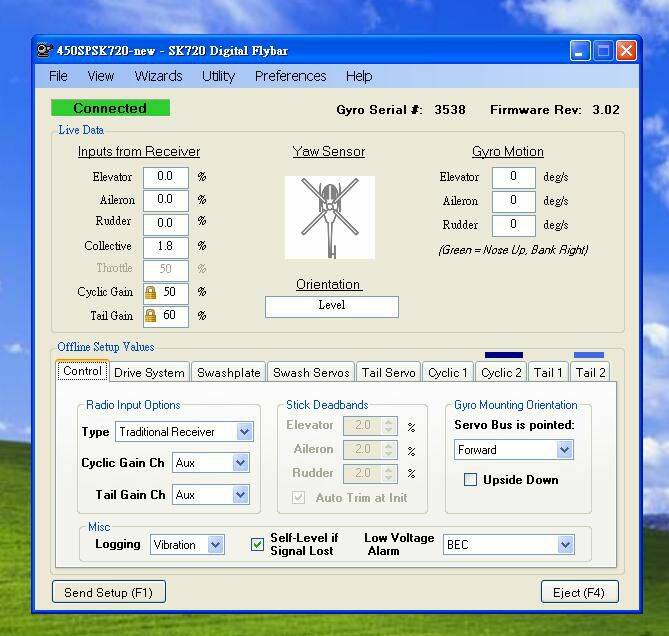Screen dimensions: 669x636
Task: Click the Gyro Motion Elevator deg/s field
Action: (514, 177)
